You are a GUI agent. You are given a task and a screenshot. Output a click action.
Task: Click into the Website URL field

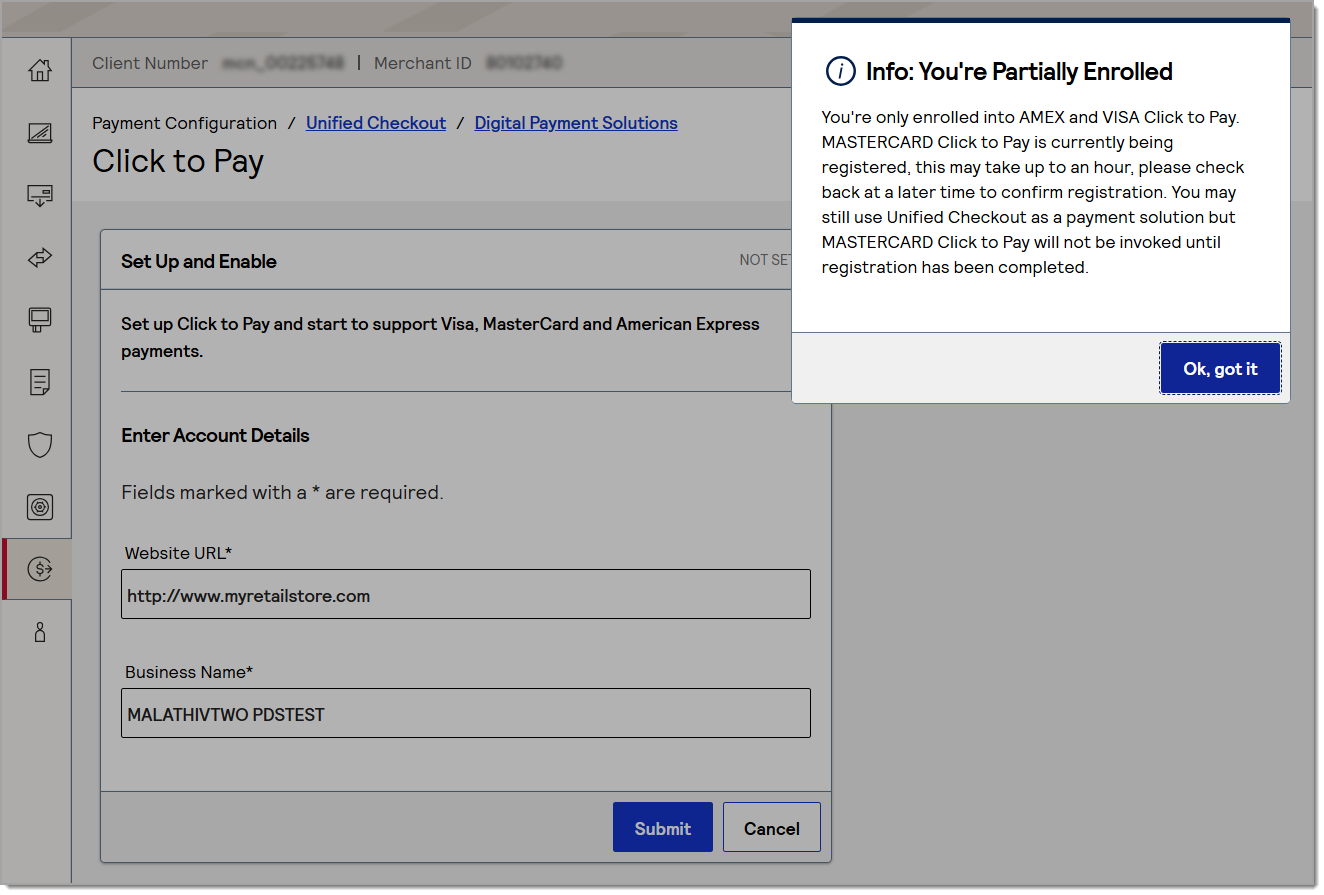pyautogui.click(x=465, y=595)
